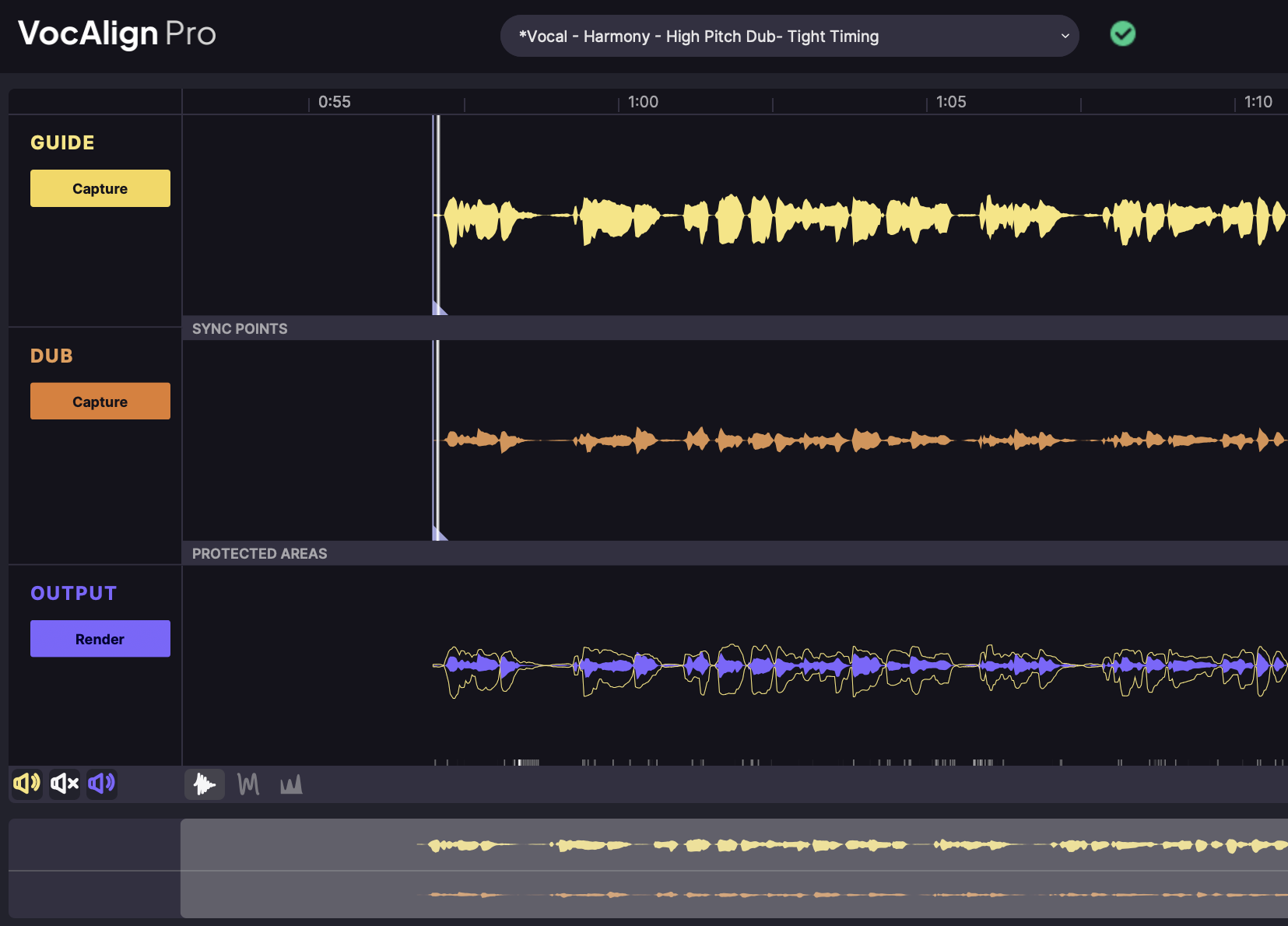Screen dimensions: 1288x926
Task: Switch to the filled energy view icon
Action: point(291,784)
